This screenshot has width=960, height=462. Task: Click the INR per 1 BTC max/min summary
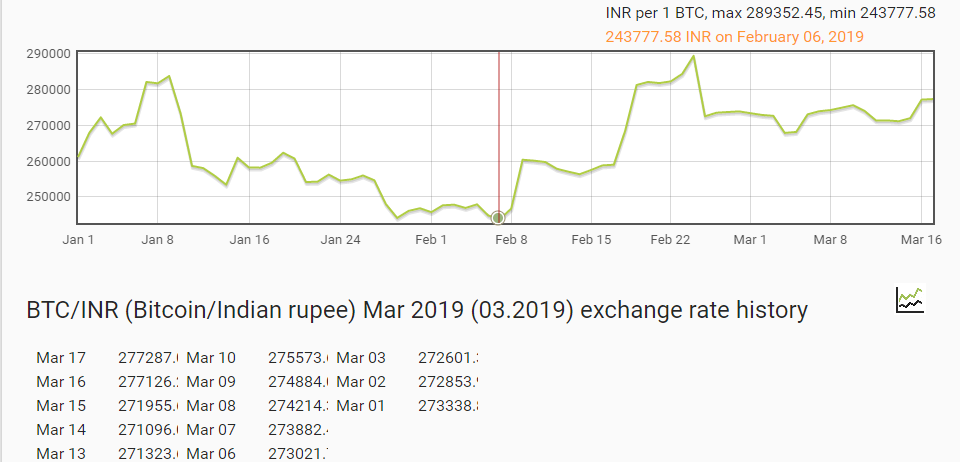[770, 13]
